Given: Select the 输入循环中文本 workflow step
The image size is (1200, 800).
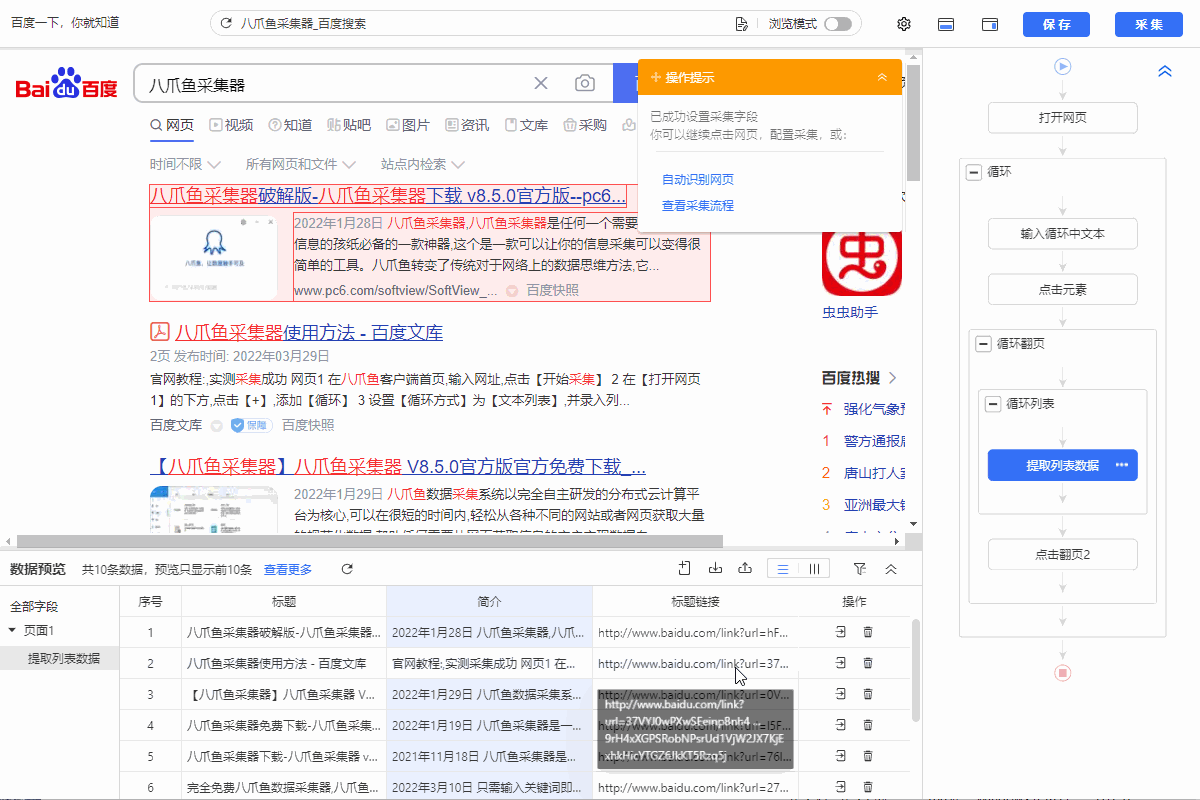Looking at the screenshot, I should 1063,234.
